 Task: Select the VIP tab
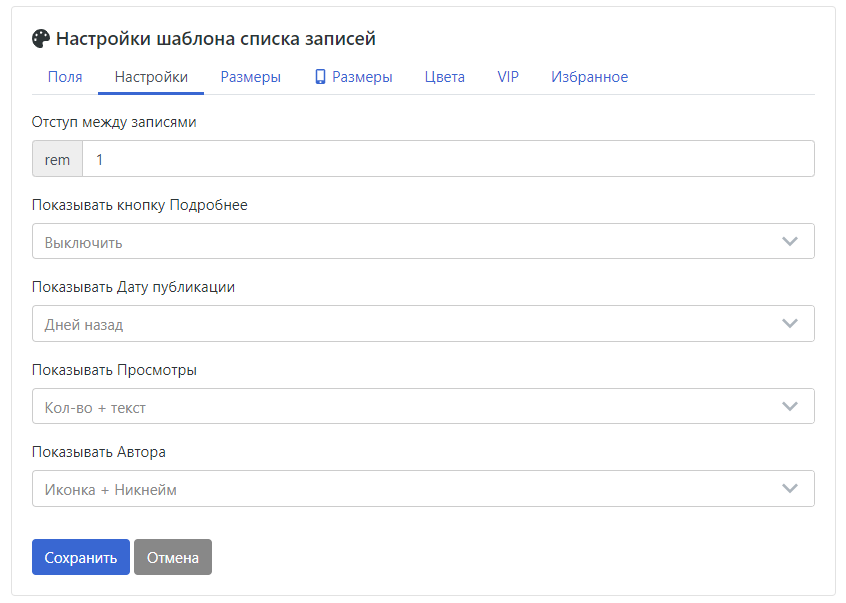508,77
